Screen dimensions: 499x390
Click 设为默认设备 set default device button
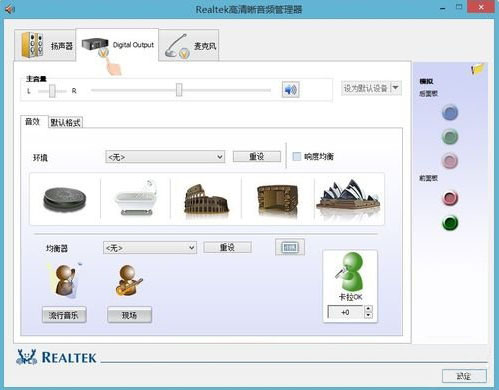click(x=366, y=88)
